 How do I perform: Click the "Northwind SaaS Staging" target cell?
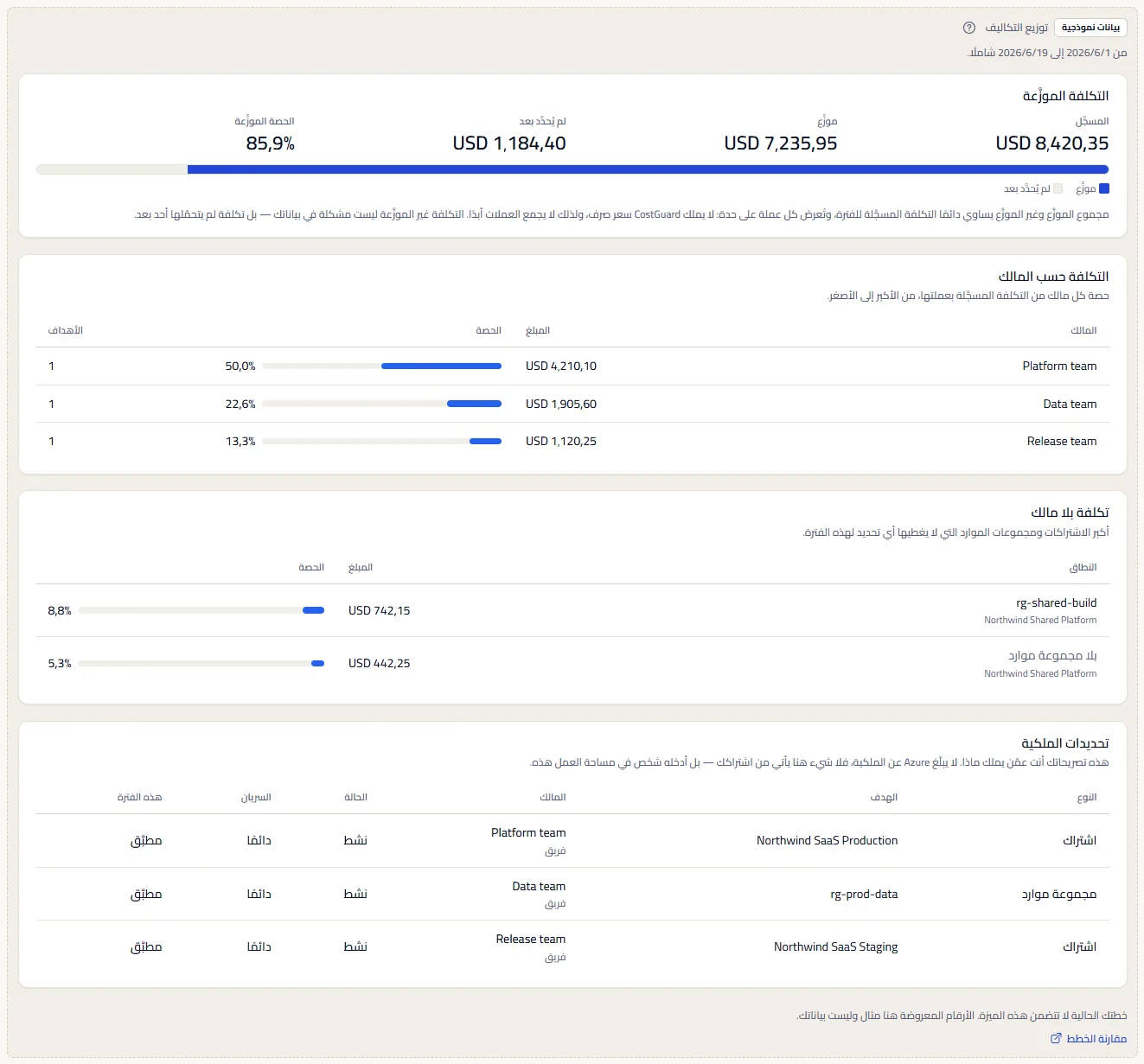tap(835, 946)
